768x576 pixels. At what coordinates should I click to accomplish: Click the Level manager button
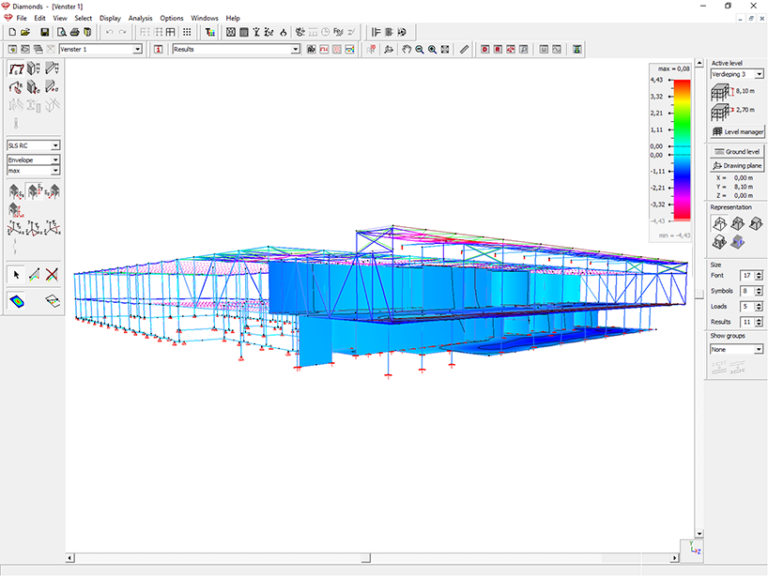736,131
